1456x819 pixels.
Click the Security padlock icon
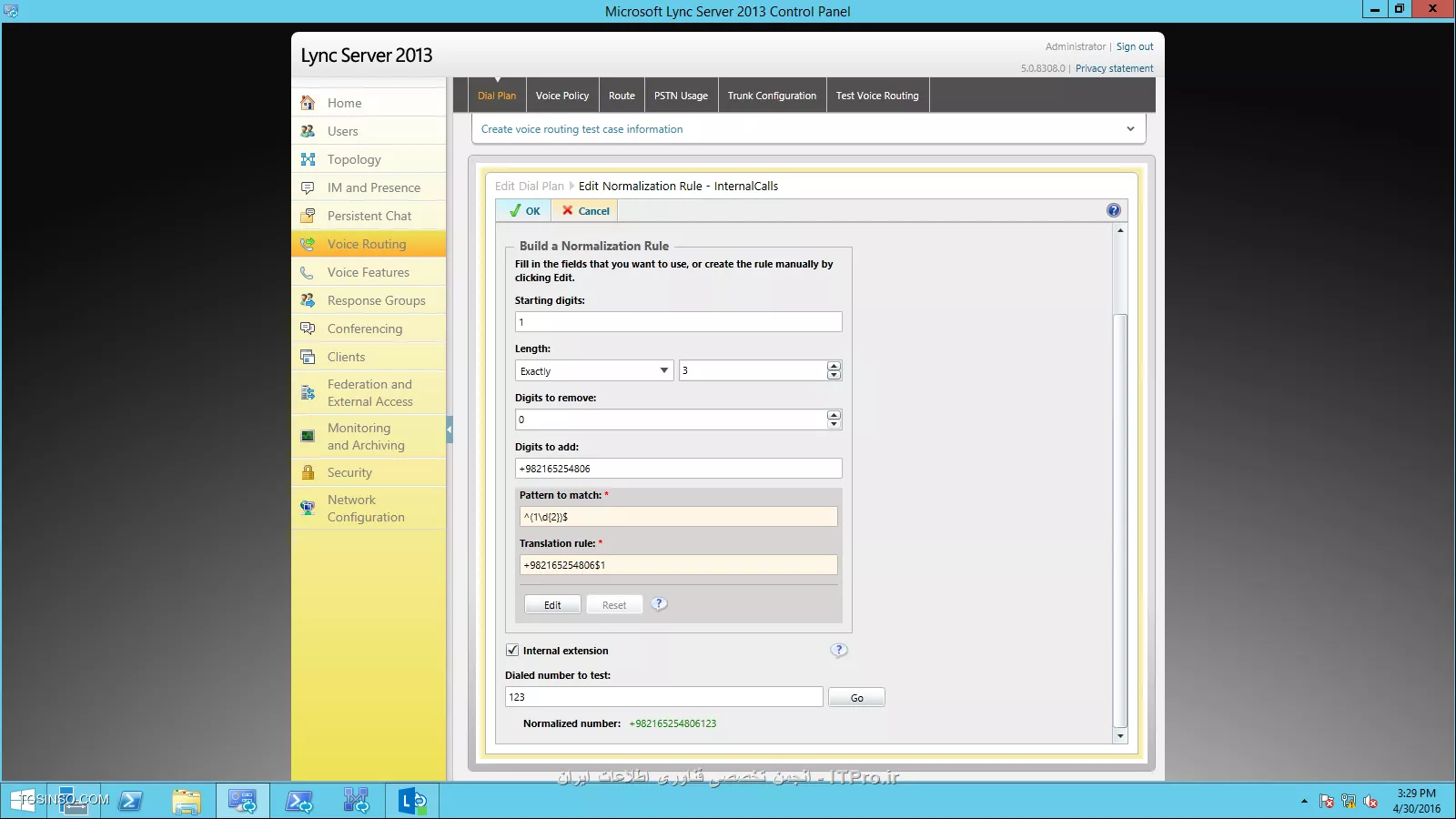308,472
